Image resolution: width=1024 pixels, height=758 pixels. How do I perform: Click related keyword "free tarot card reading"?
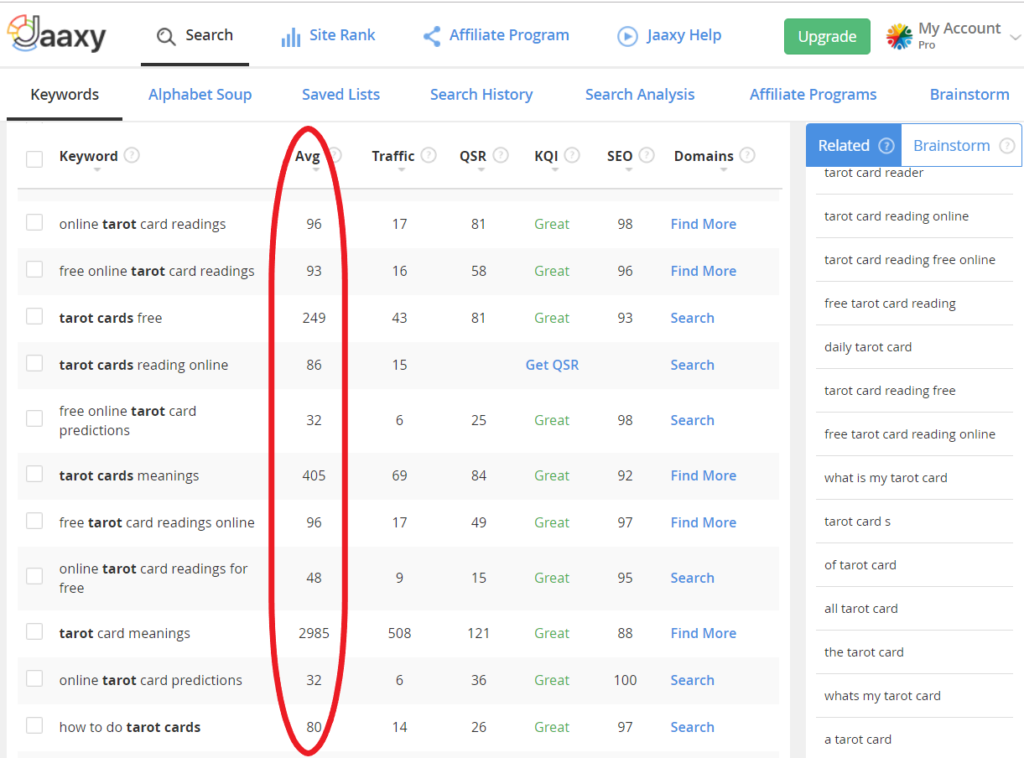click(889, 304)
